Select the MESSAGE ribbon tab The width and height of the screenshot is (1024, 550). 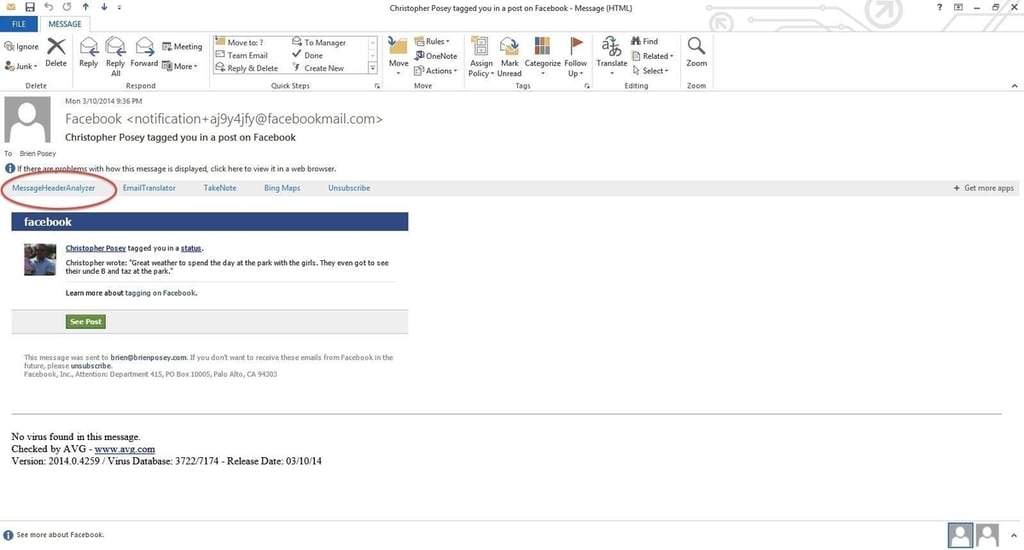coord(65,24)
